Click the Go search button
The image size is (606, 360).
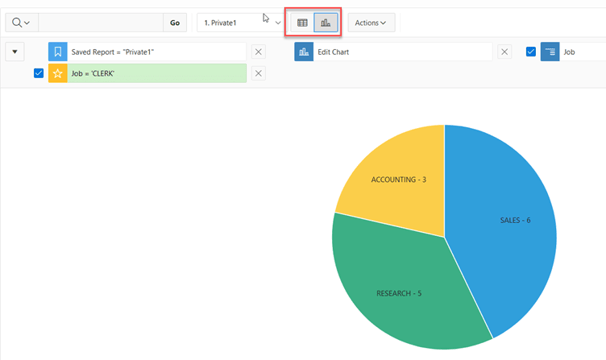(x=175, y=23)
